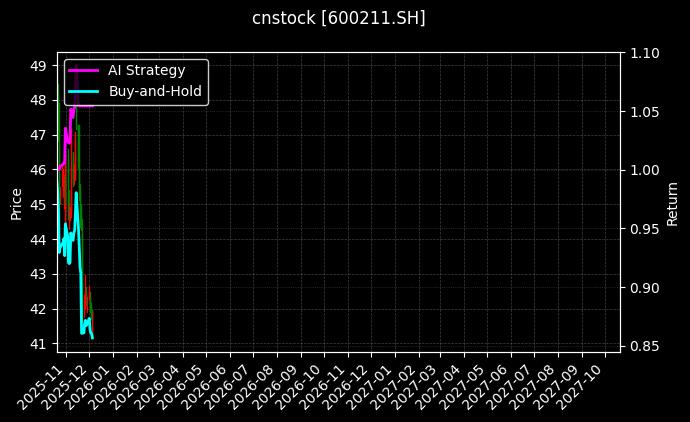Select the AI Strategy legend label
Image resolution: width=690 pixels, height=422 pixels.
pos(147,70)
